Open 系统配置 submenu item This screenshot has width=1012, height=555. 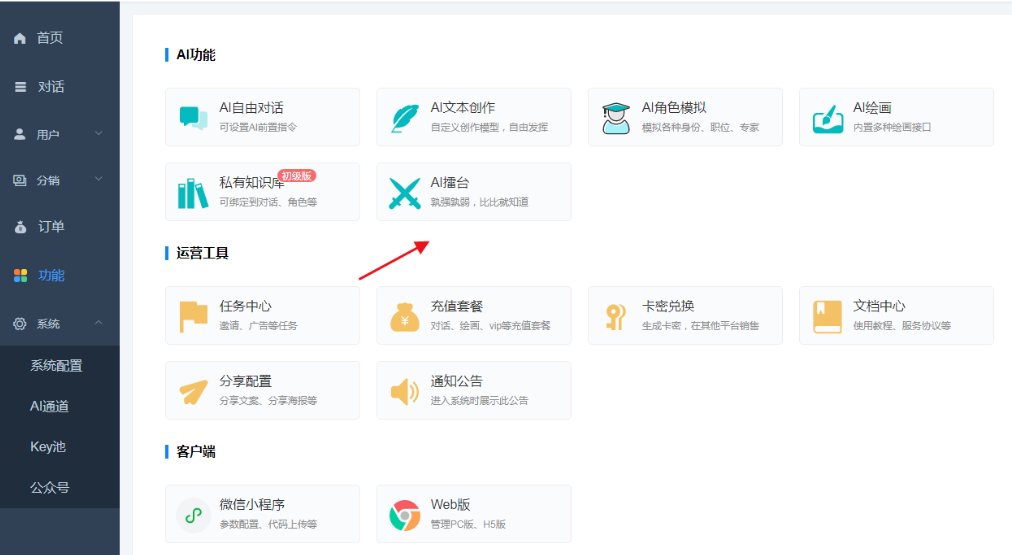click(56, 366)
